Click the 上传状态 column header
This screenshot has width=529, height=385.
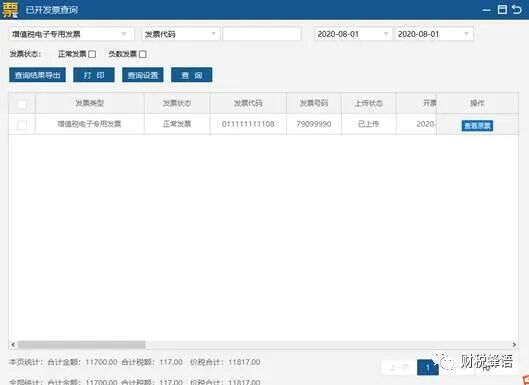(x=368, y=103)
